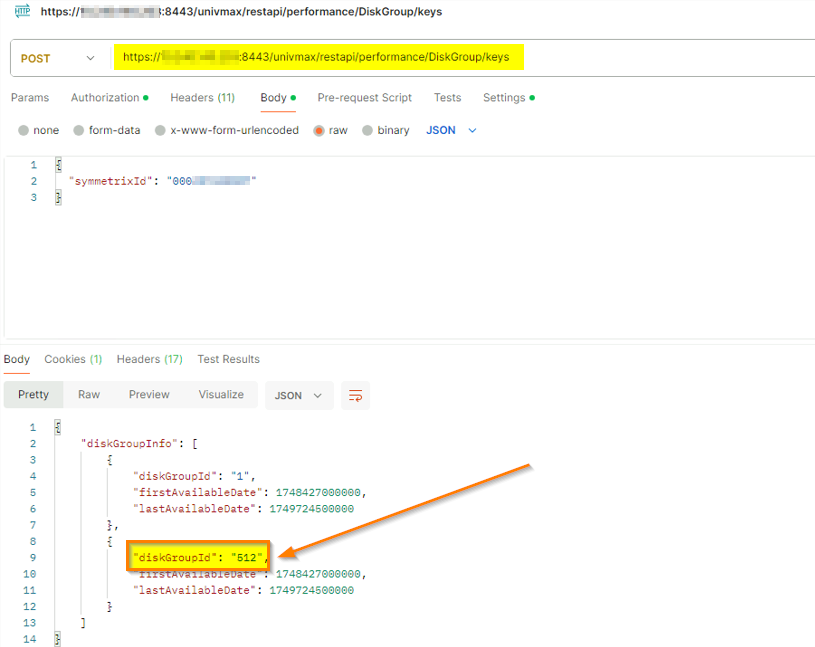This screenshot has height=647, width=815.
Task: Open the Test Results tab
Action: point(228,359)
